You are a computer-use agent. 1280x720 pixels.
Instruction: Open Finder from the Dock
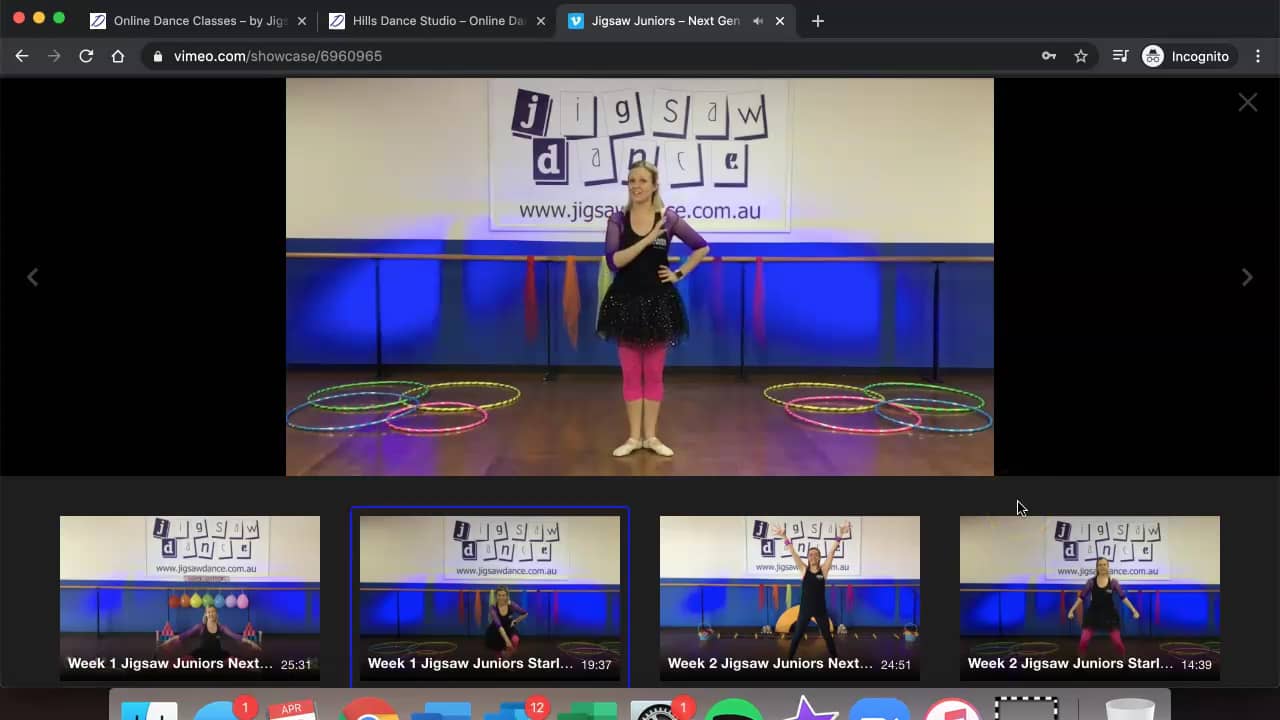(149, 709)
